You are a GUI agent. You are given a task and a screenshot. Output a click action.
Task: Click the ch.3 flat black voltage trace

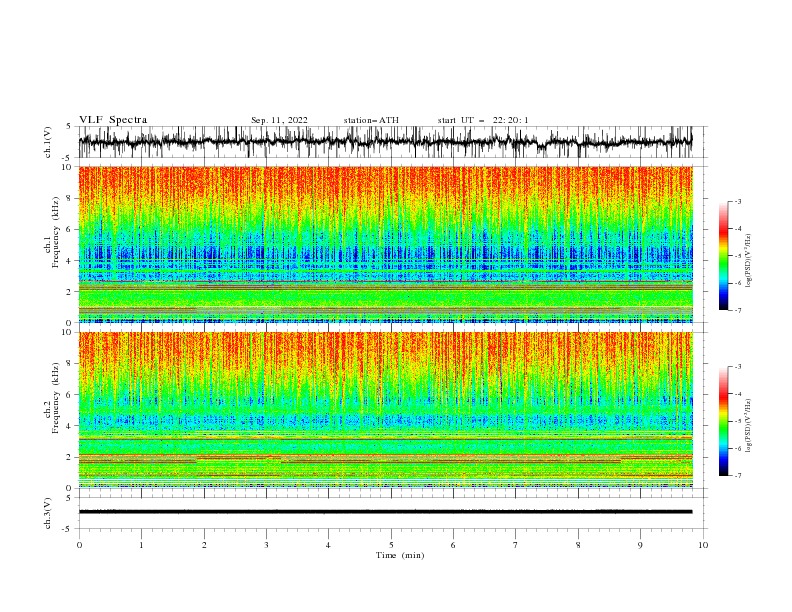(385, 512)
